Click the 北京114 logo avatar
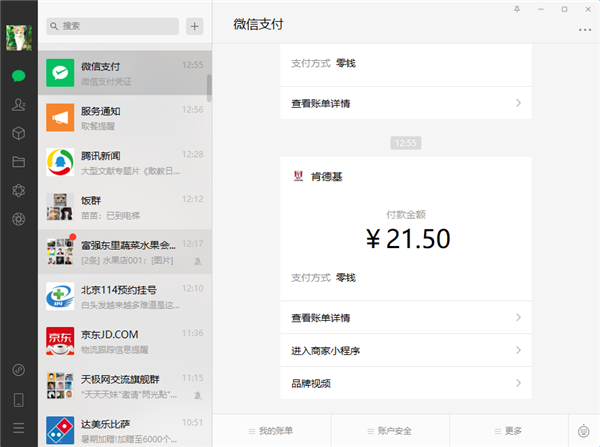The width and height of the screenshot is (600, 447). point(60,296)
